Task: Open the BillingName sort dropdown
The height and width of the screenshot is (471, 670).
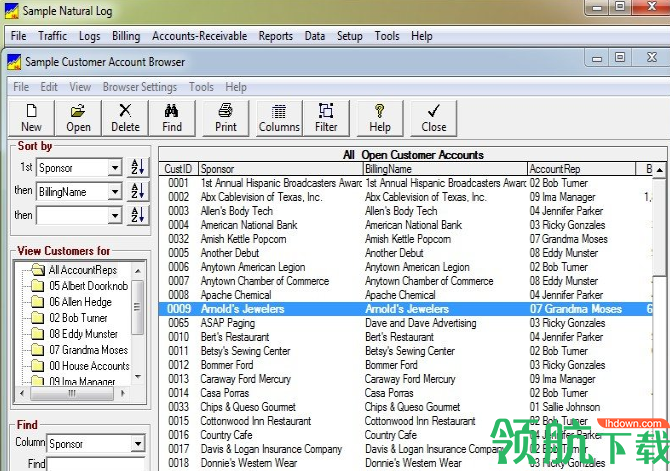Action: (x=115, y=191)
